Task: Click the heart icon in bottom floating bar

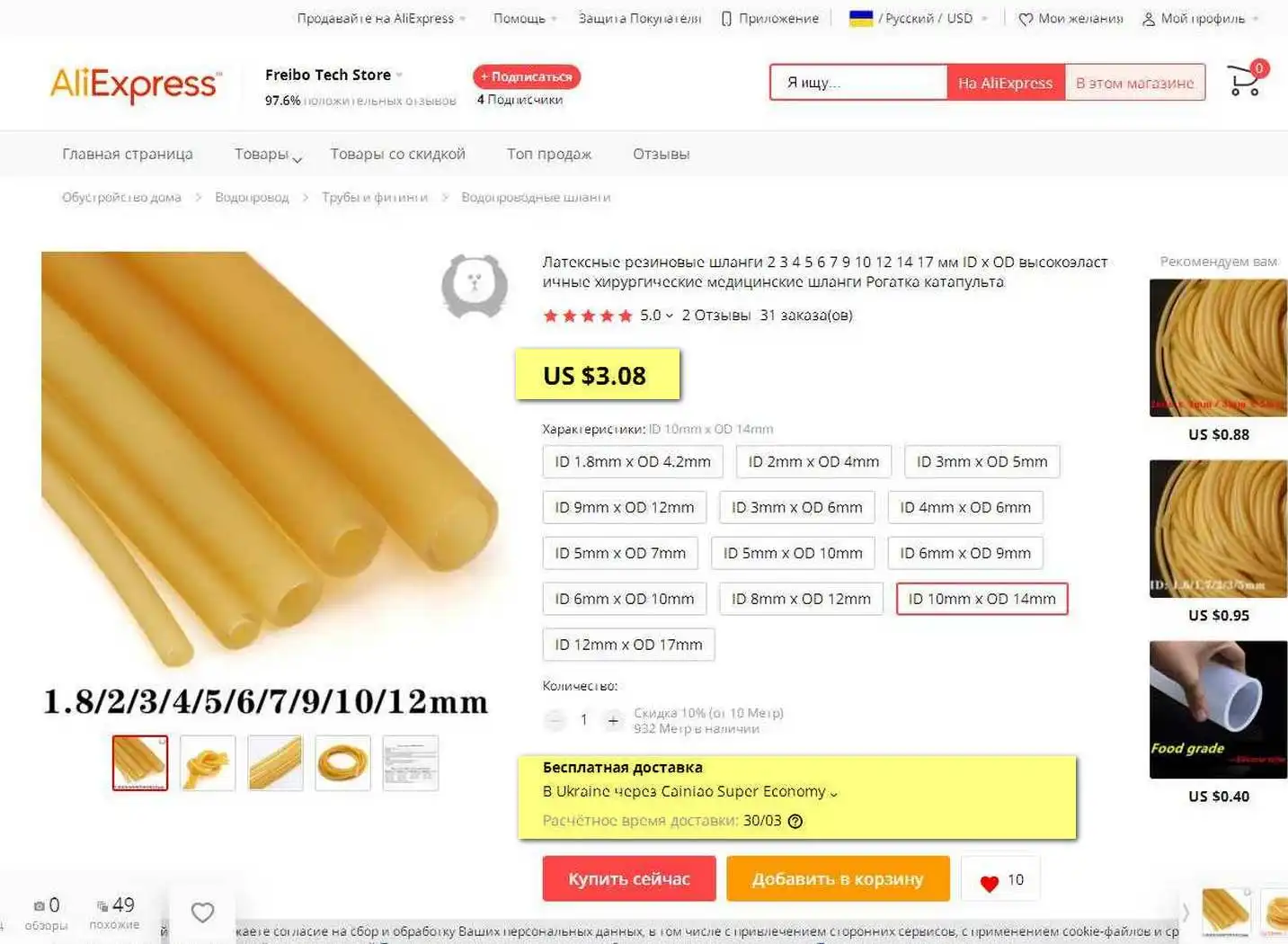Action: point(203,912)
